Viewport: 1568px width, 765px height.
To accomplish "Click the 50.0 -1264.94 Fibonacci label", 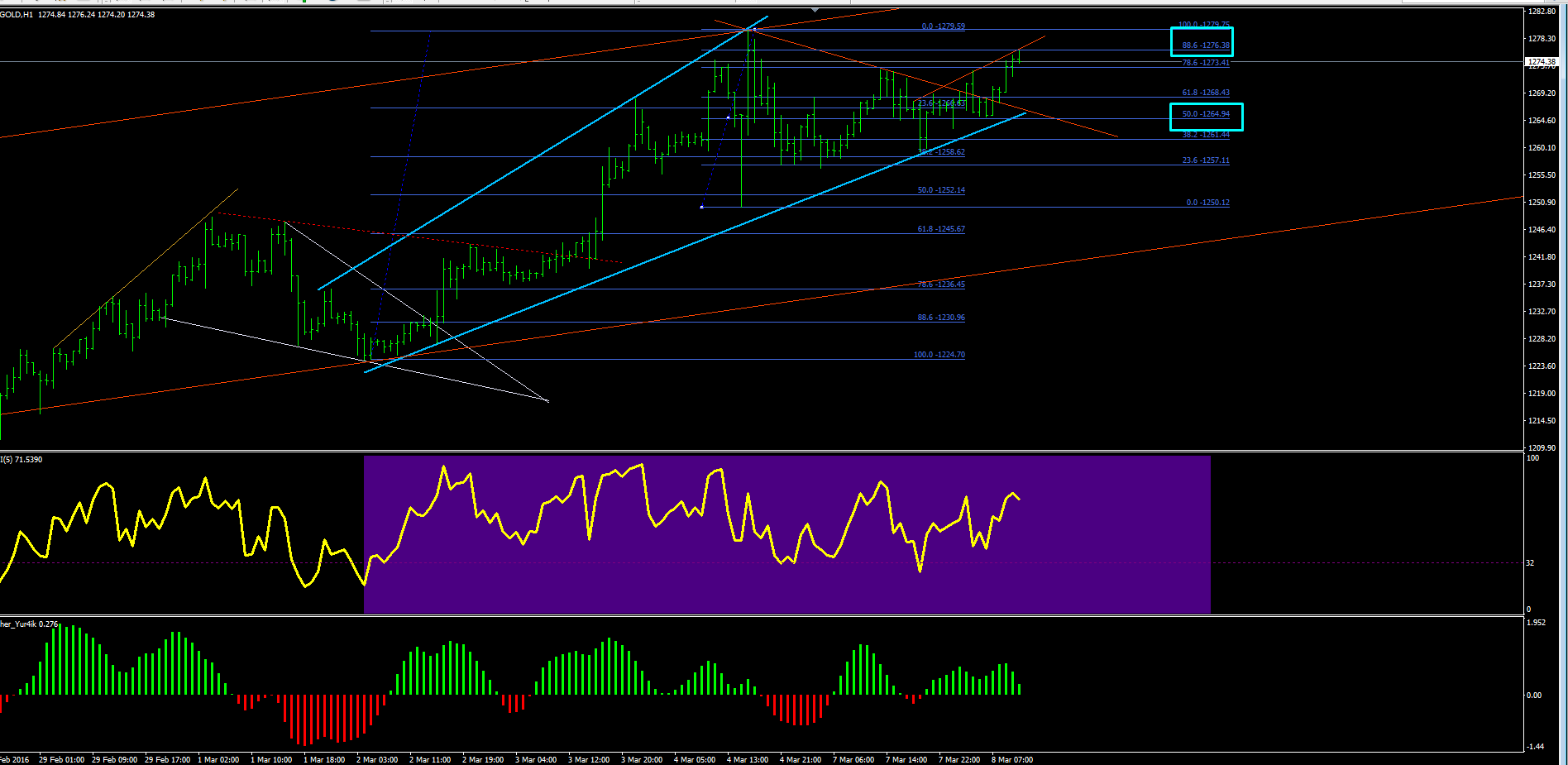I will 1205,114.
